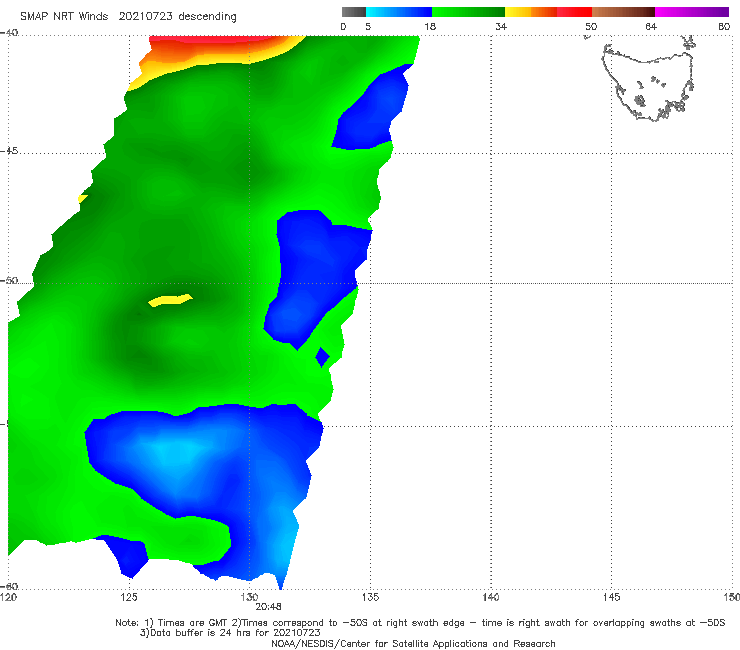Click the color bar label "18"
The height and width of the screenshot is (650, 740).
[x=429, y=26]
